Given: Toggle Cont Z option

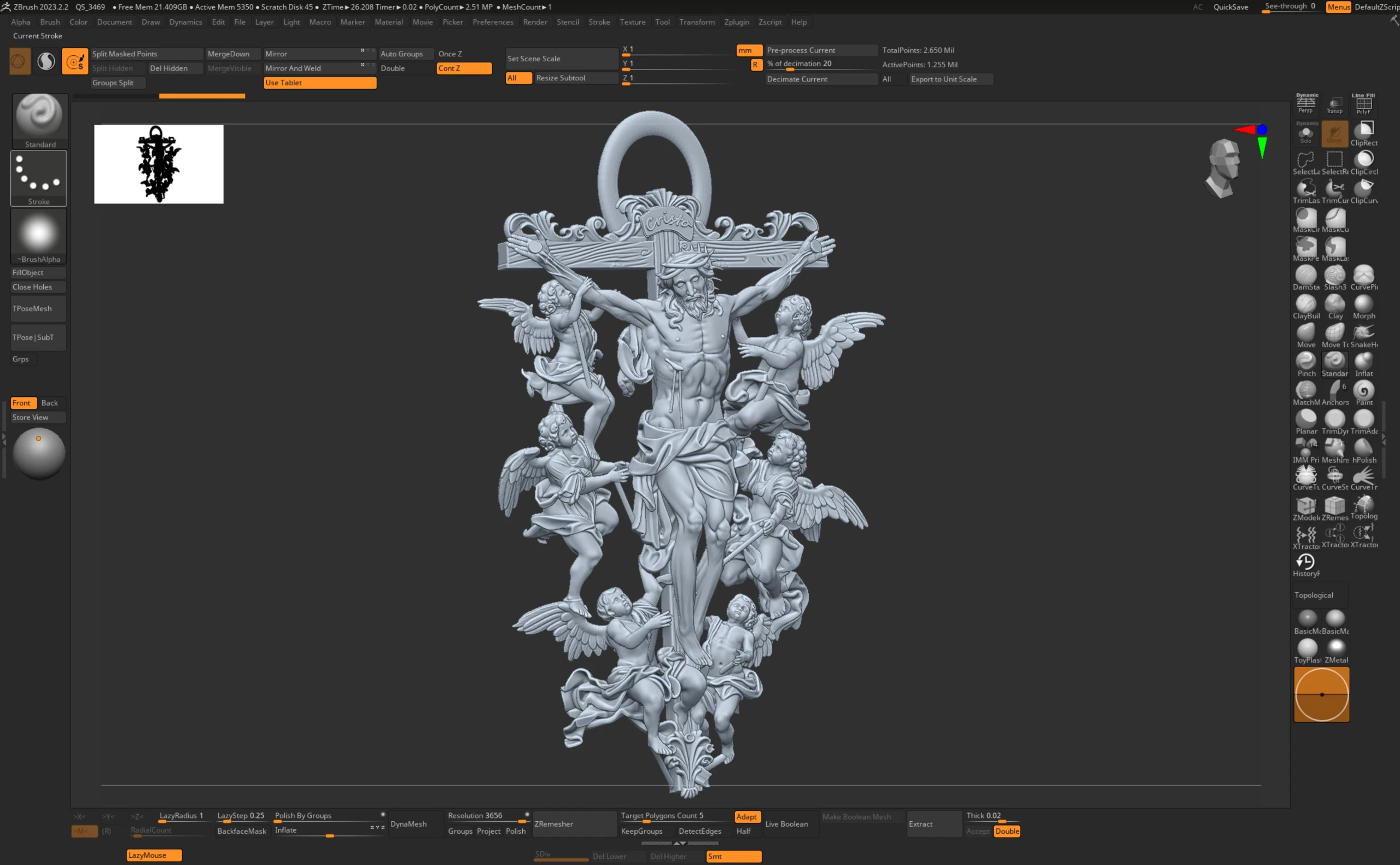Looking at the screenshot, I should tap(464, 69).
